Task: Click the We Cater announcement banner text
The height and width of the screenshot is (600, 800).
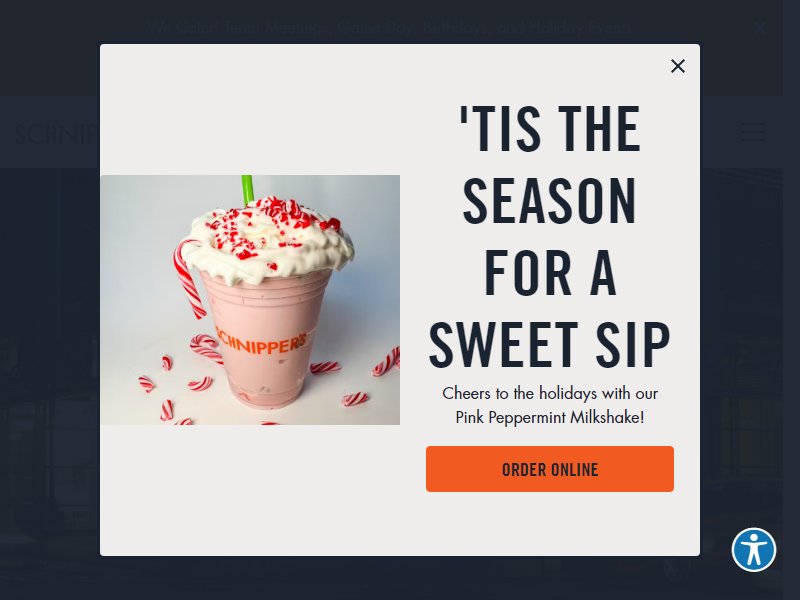Action: (x=389, y=27)
